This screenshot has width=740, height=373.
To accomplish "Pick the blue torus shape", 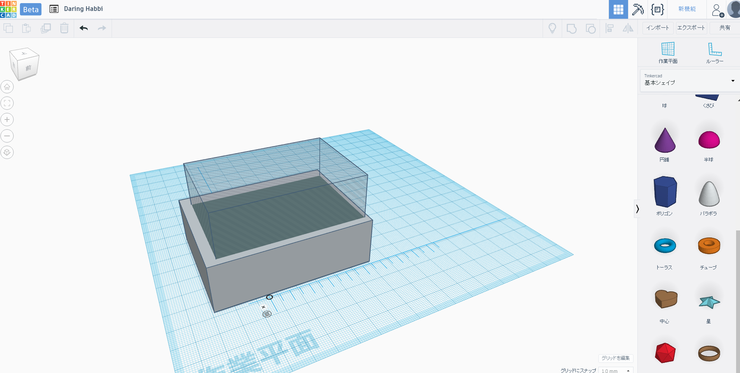I will (x=664, y=246).
